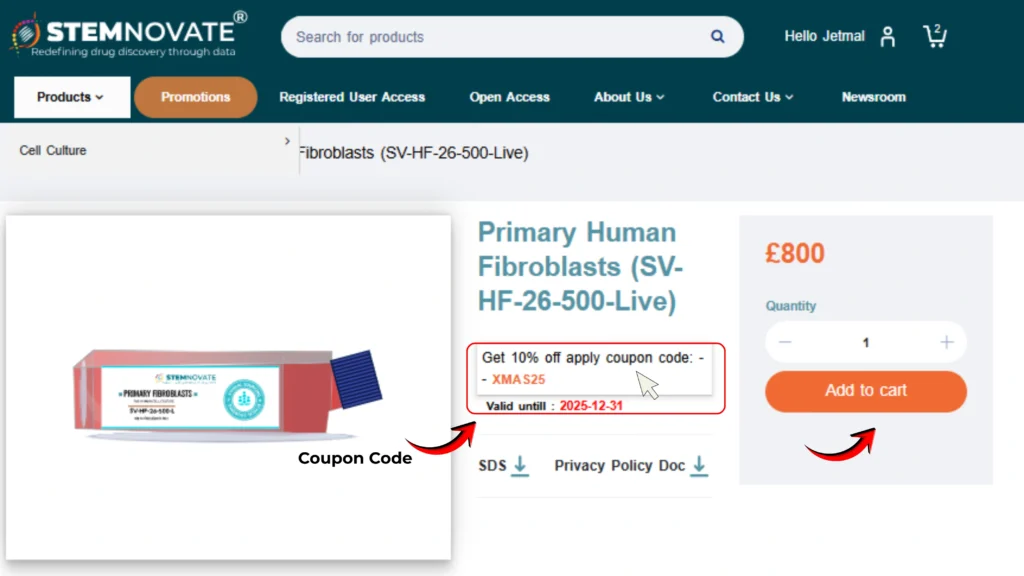Open the shopping cart icon
The width and height of the screenshot is (1024, 576).
coord(934,37)
